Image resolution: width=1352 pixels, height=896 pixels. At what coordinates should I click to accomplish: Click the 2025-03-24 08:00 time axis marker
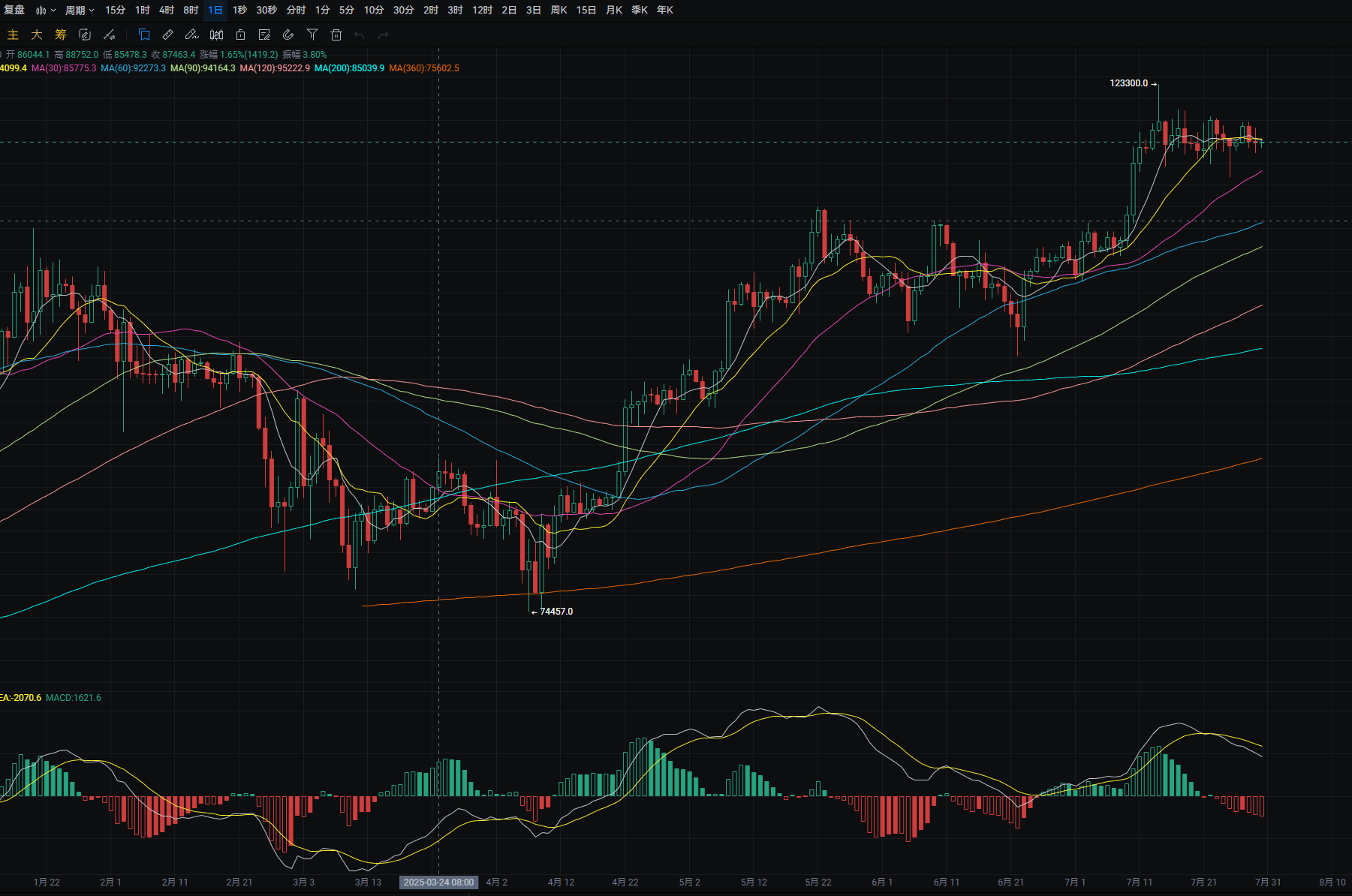438,882
